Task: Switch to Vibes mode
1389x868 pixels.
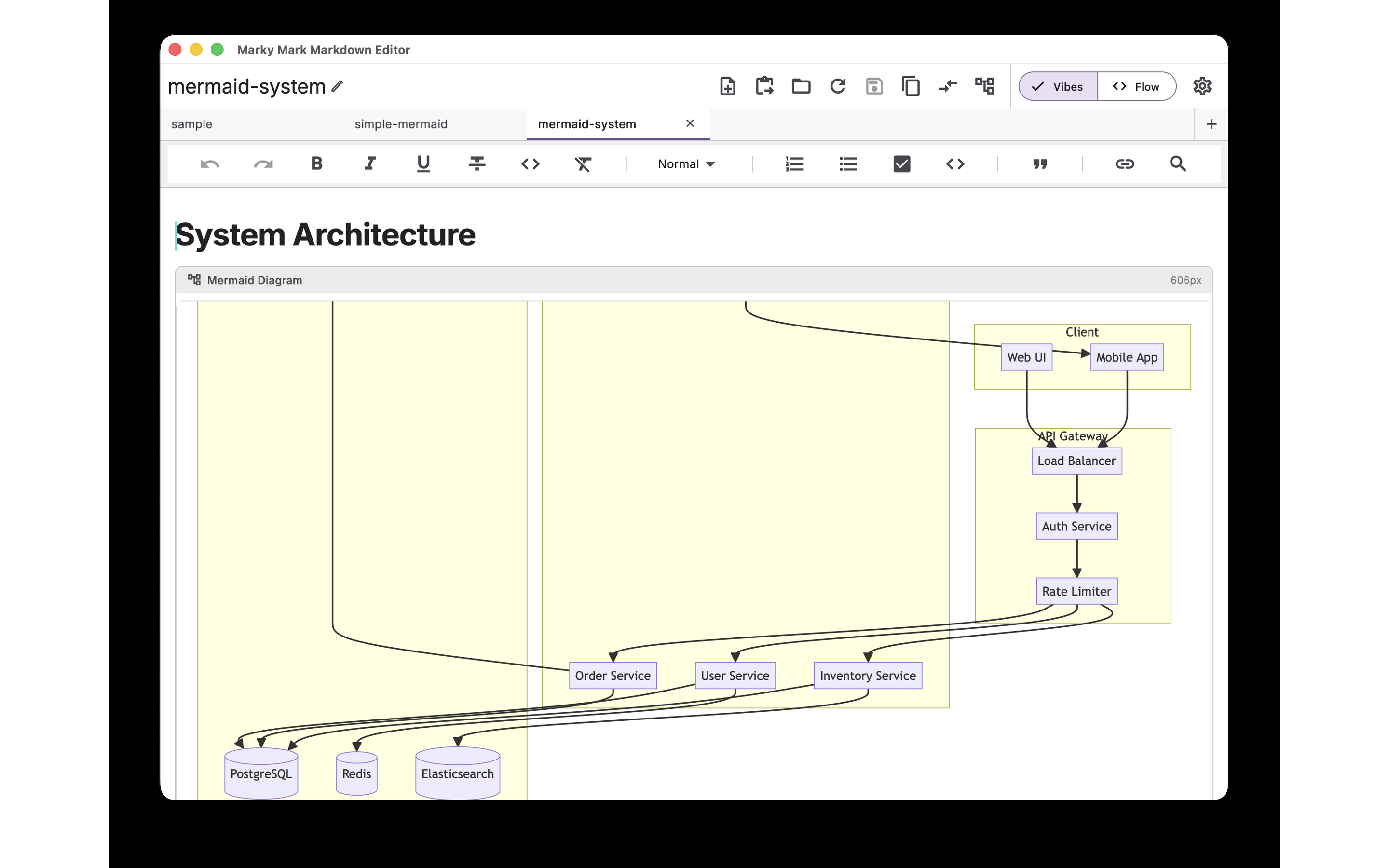Action: [1058, 87]
